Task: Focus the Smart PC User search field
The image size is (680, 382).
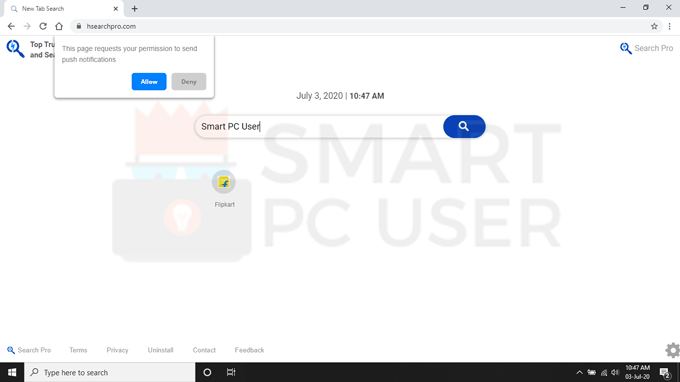Action: click(320, 127)
